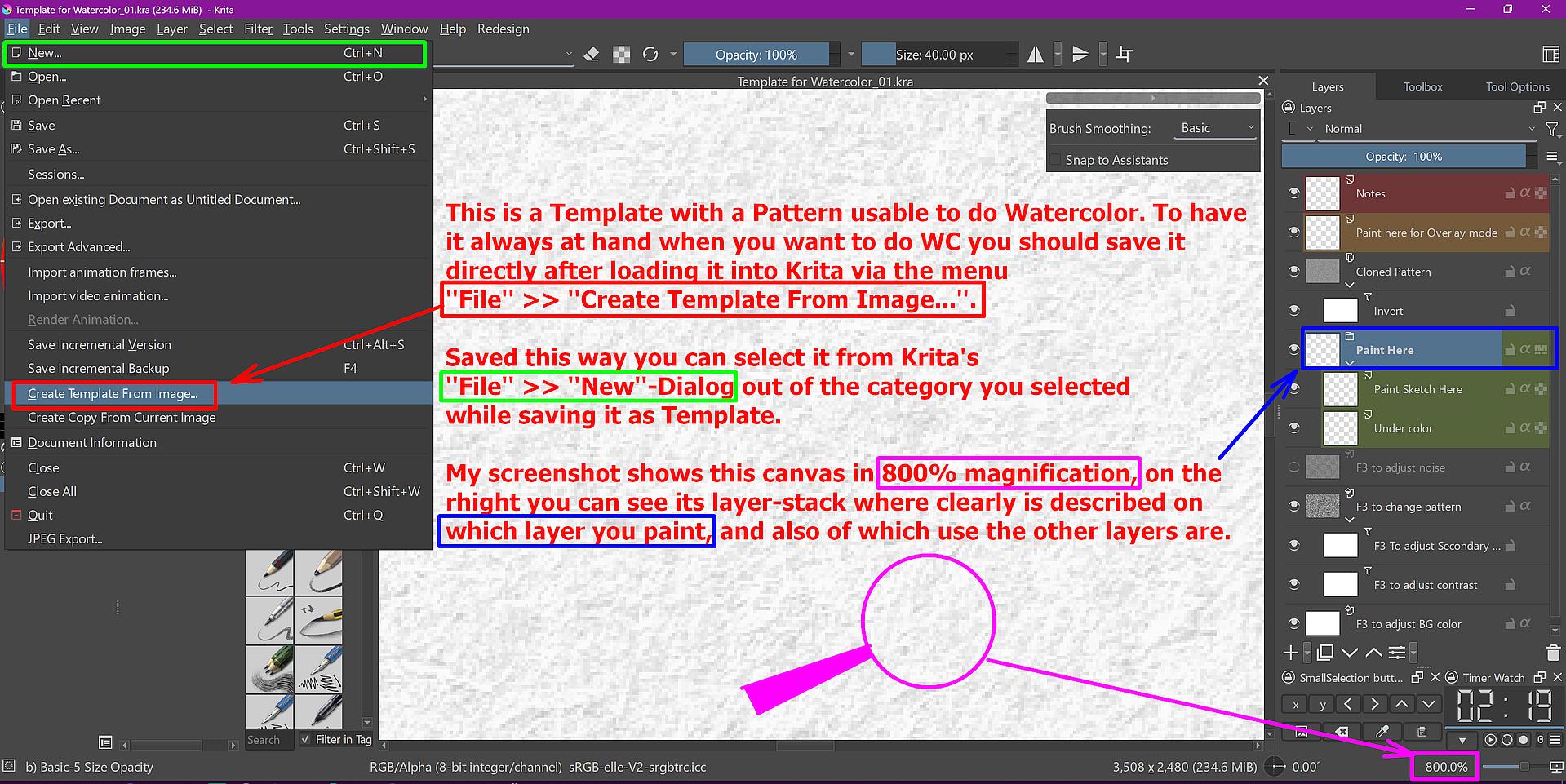This screenshot has height=784, width=1566.
Task: Click the image button in SmallSelection docker
Action: tap(1302, 732)
